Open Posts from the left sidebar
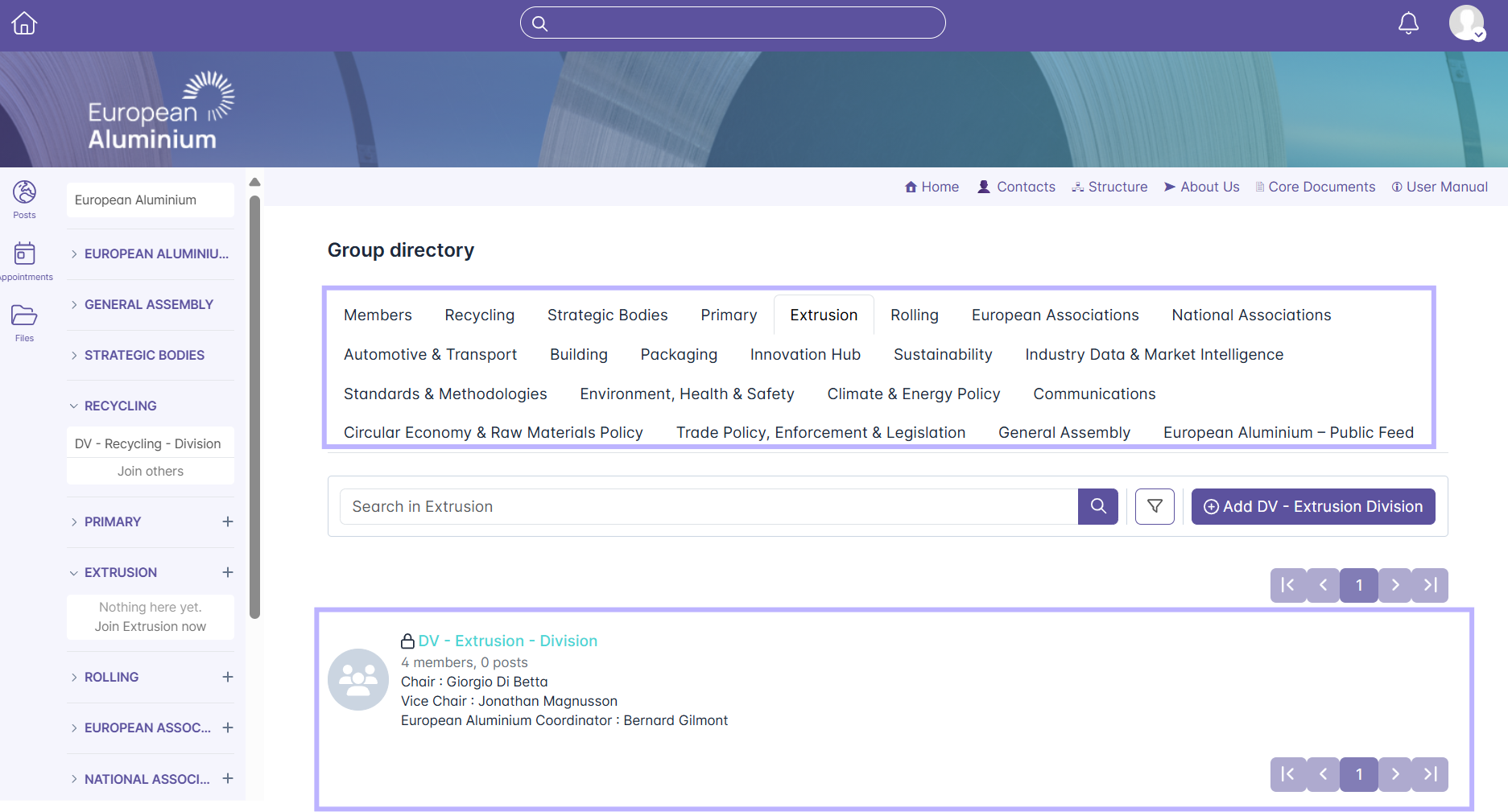The image size is (1508, 812). click(x=24, y=199)
